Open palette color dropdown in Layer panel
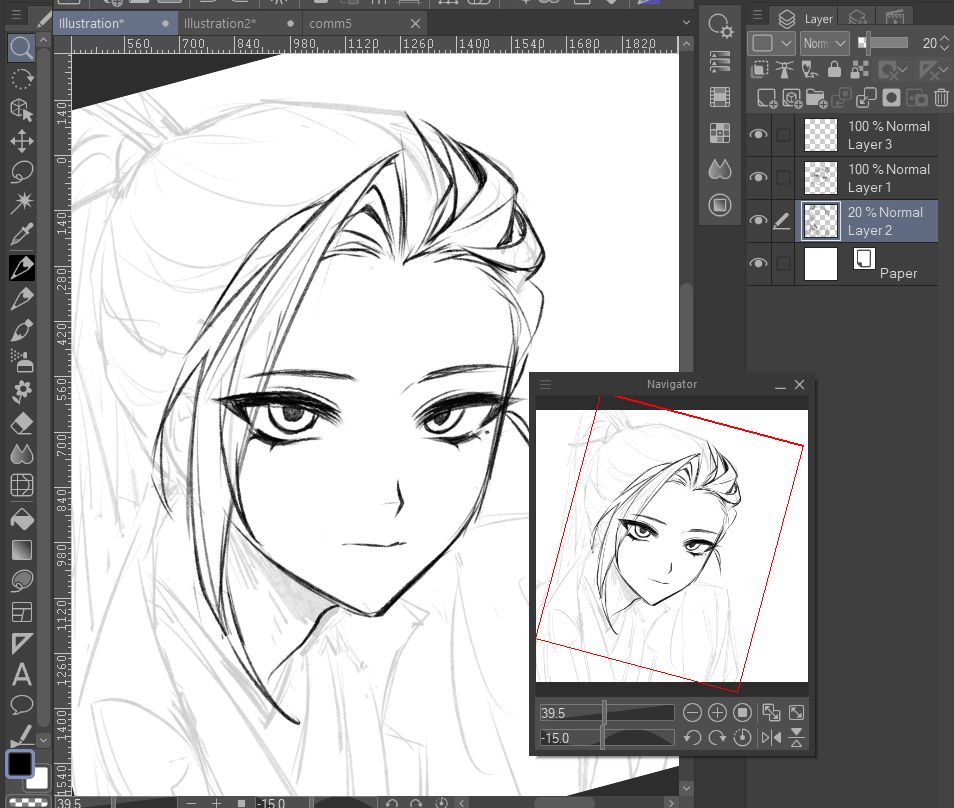 771,43
